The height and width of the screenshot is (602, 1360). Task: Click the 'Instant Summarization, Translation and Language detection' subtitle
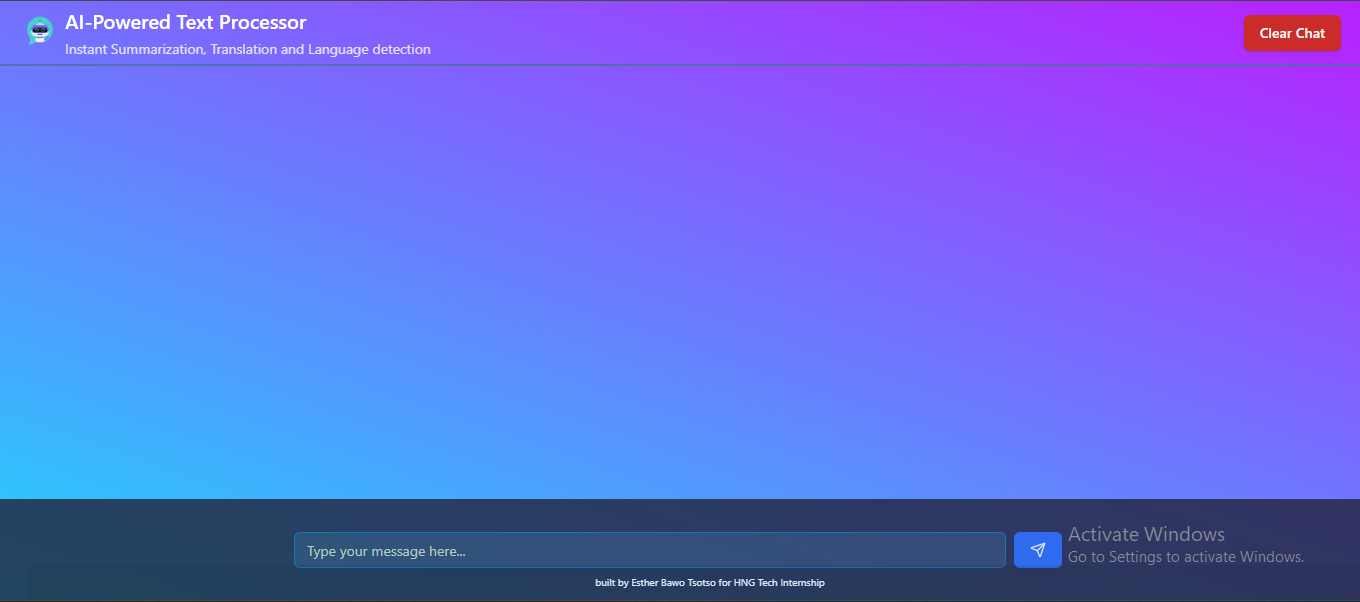[x=248, y=49]
